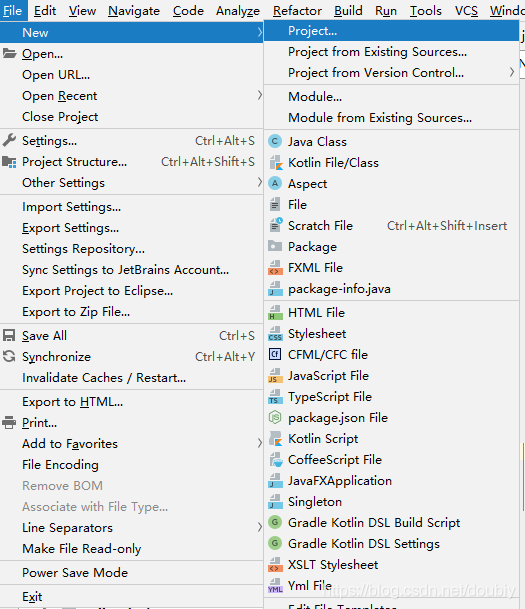Select the HTML File icon
The width and height of the screenshot is (525, 609).
click(275, 313)
